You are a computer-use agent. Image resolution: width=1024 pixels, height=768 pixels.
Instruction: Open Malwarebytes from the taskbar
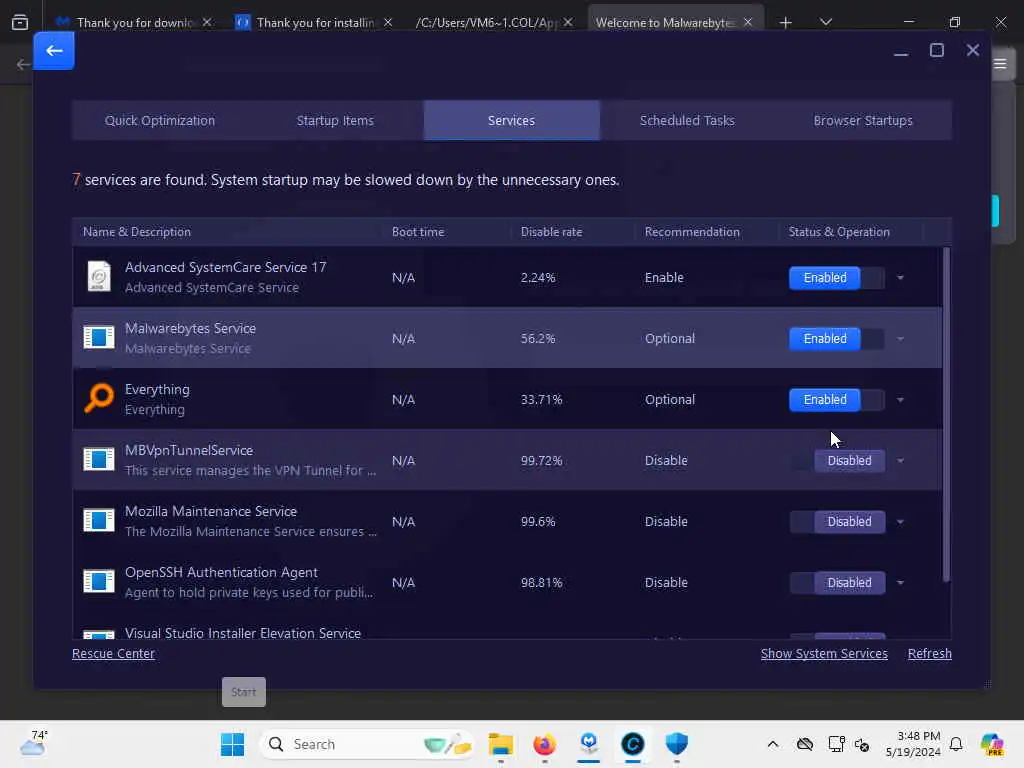click(x=589, y=744)
